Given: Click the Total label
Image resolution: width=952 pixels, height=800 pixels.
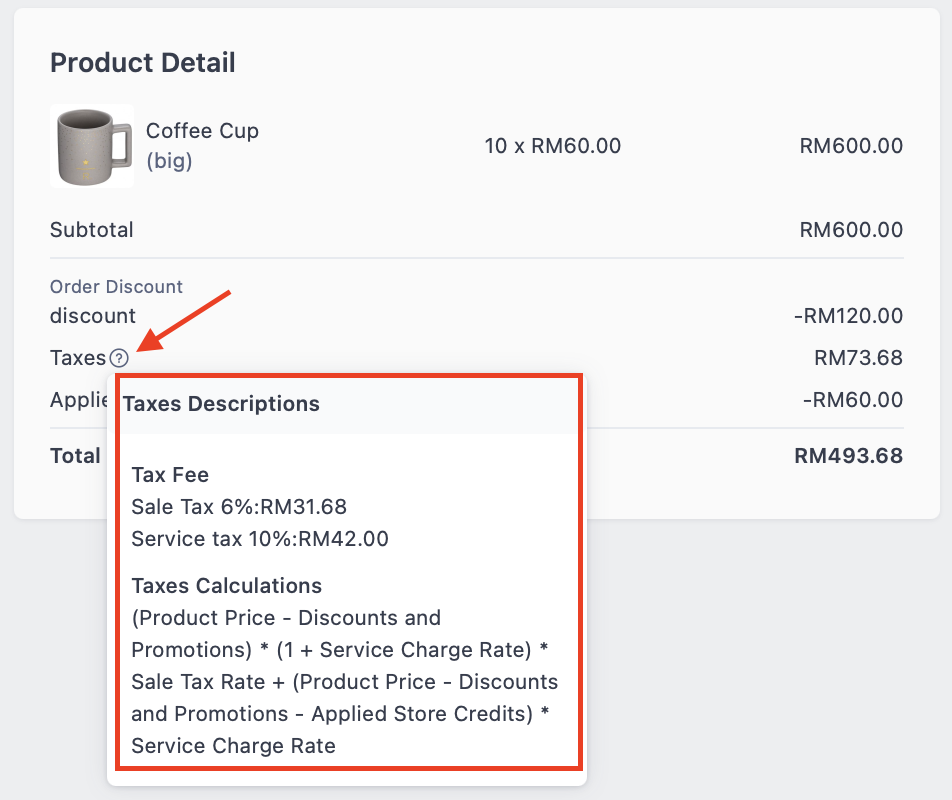Looking at the screenshot, I should (75, 456).
